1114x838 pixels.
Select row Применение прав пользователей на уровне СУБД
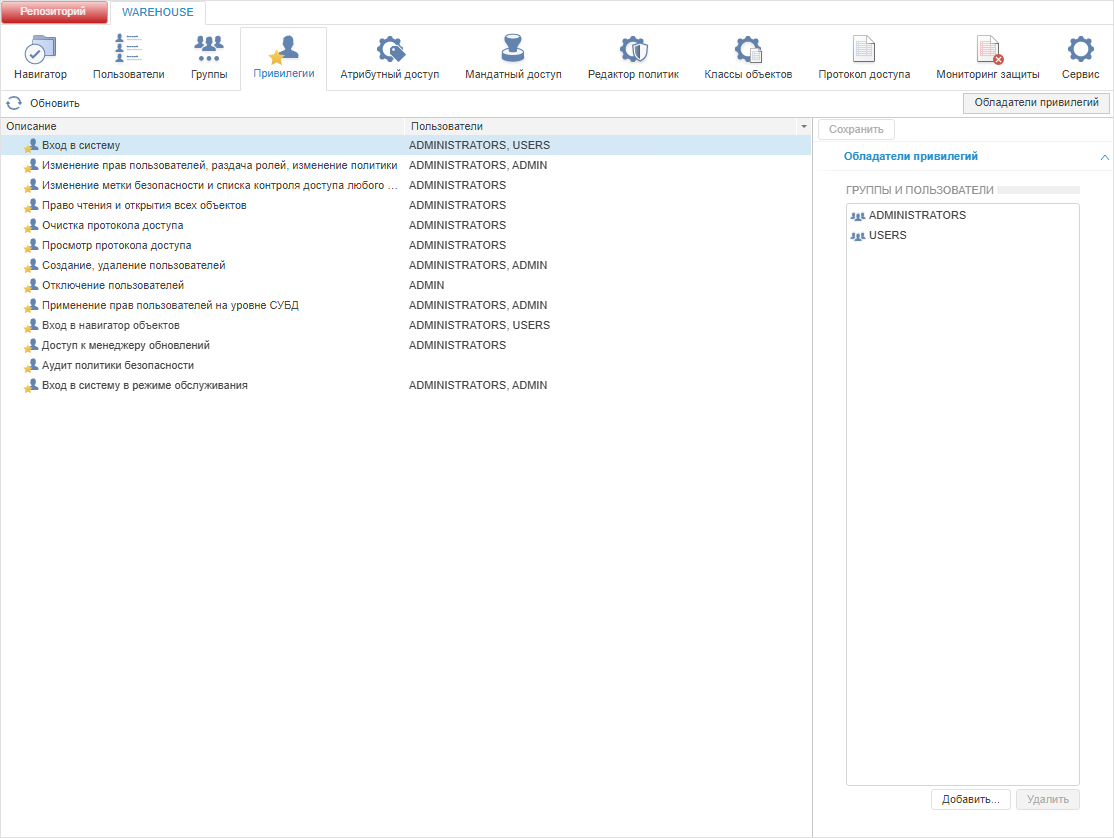tap(406, 305)
